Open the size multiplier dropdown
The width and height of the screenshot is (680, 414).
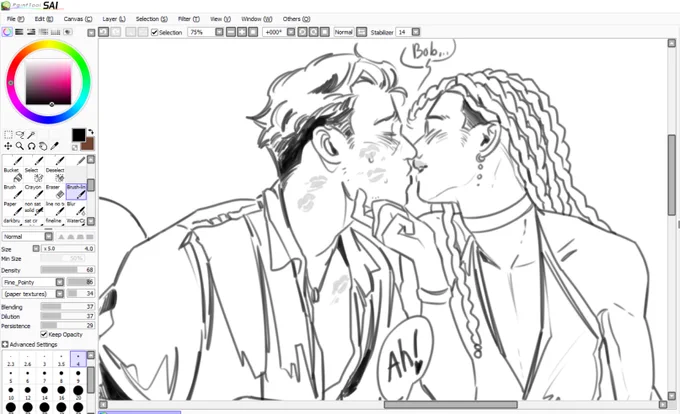36,249
